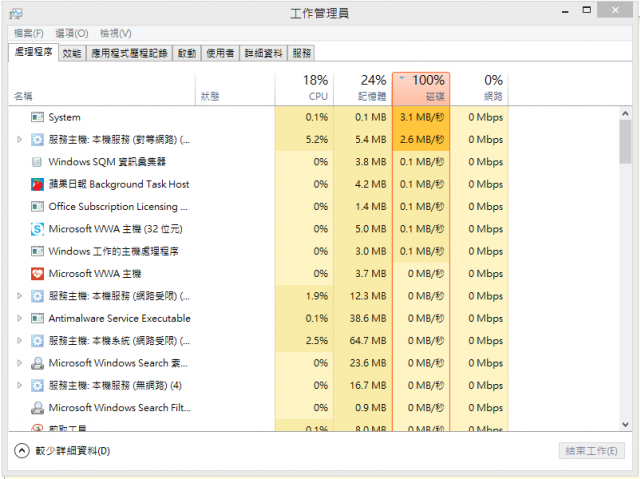The image size is (640, 479).
Task: Click the red heart Microsoft WWA 主機 icon
Action: point(37,273)
